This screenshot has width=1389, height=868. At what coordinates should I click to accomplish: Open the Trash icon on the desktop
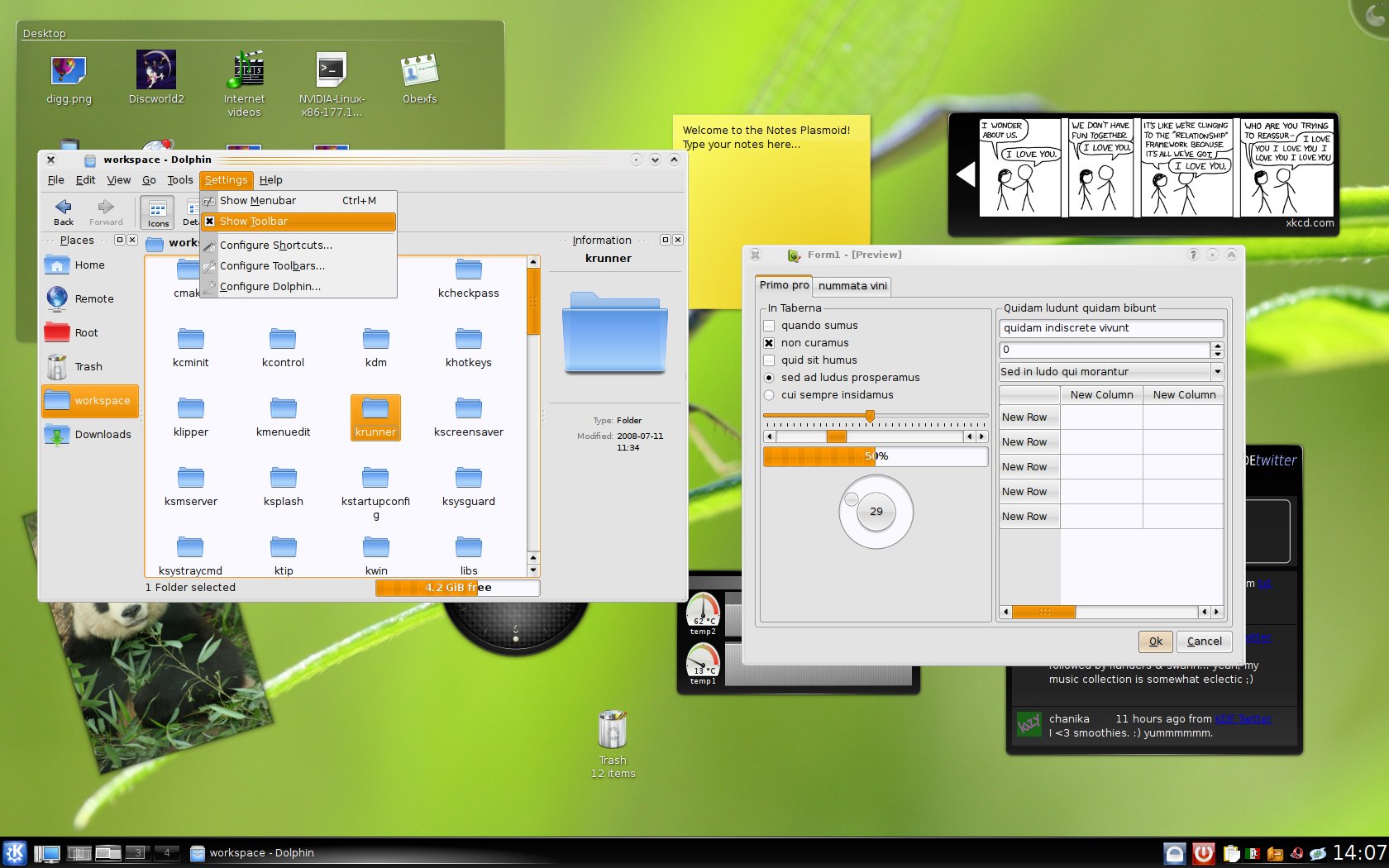click(613, 743)
